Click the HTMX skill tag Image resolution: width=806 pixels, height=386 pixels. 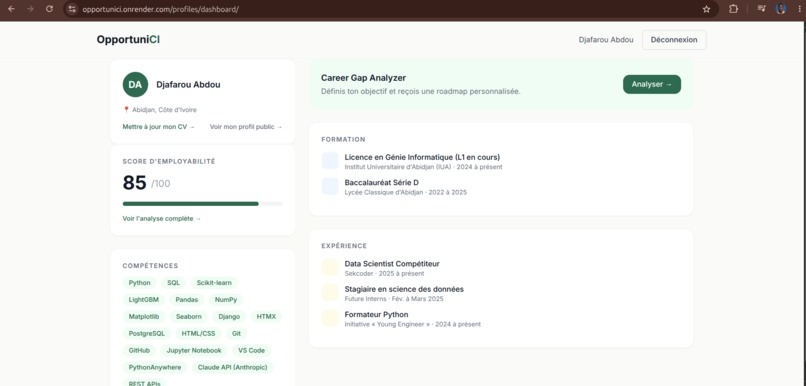(267, 317)
